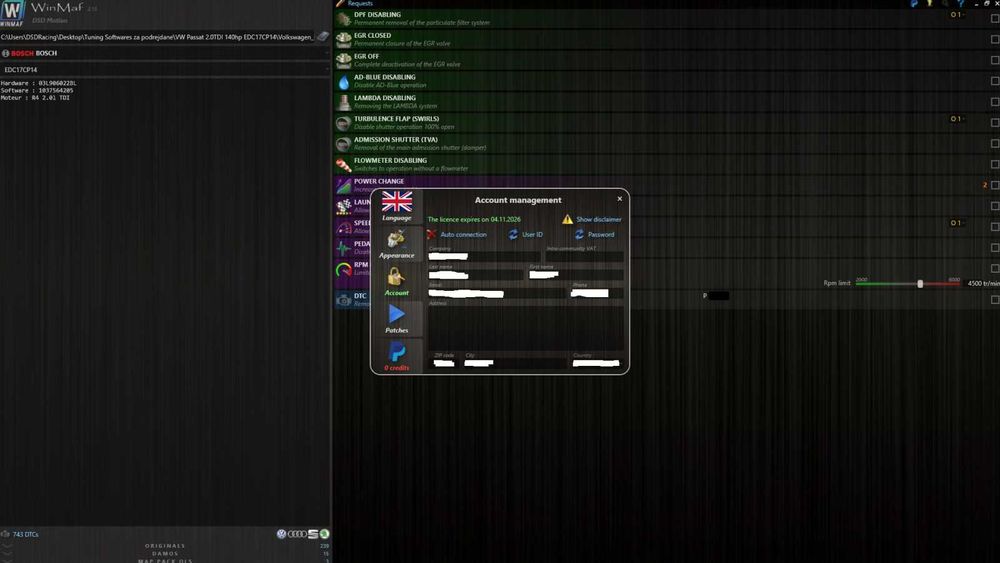Screen dimensions: 1000x563
Task: Click the question mark help icon
Action: 960,4
